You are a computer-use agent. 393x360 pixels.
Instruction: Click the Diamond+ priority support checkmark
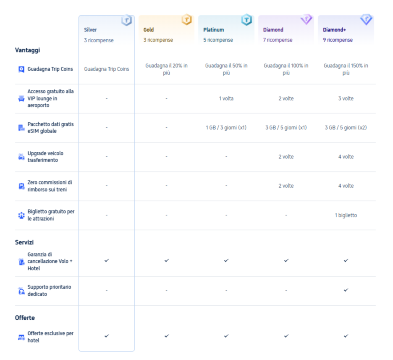coord(346,290)
